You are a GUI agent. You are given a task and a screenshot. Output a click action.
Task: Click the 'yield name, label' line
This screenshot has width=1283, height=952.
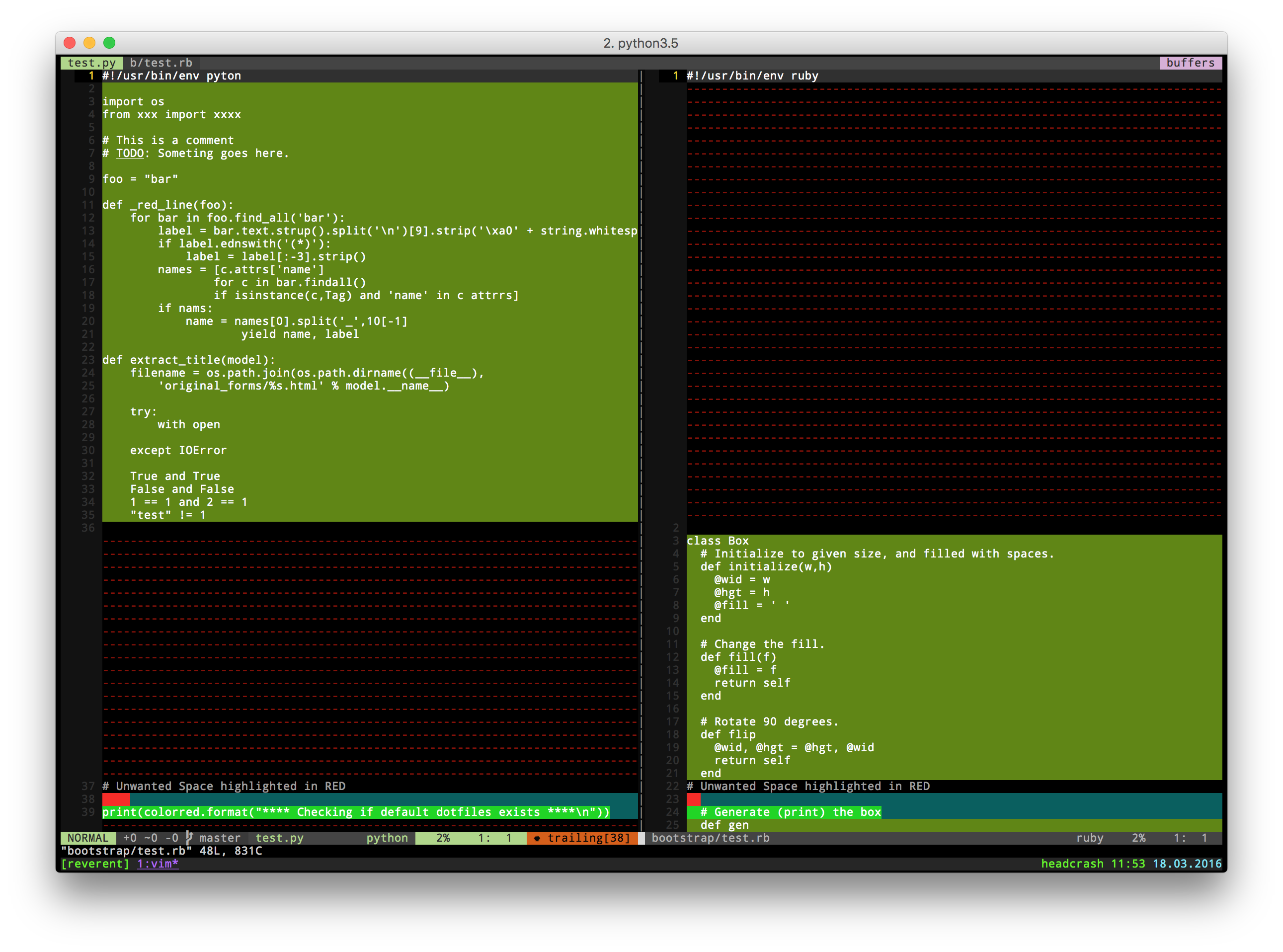point(300,334)
